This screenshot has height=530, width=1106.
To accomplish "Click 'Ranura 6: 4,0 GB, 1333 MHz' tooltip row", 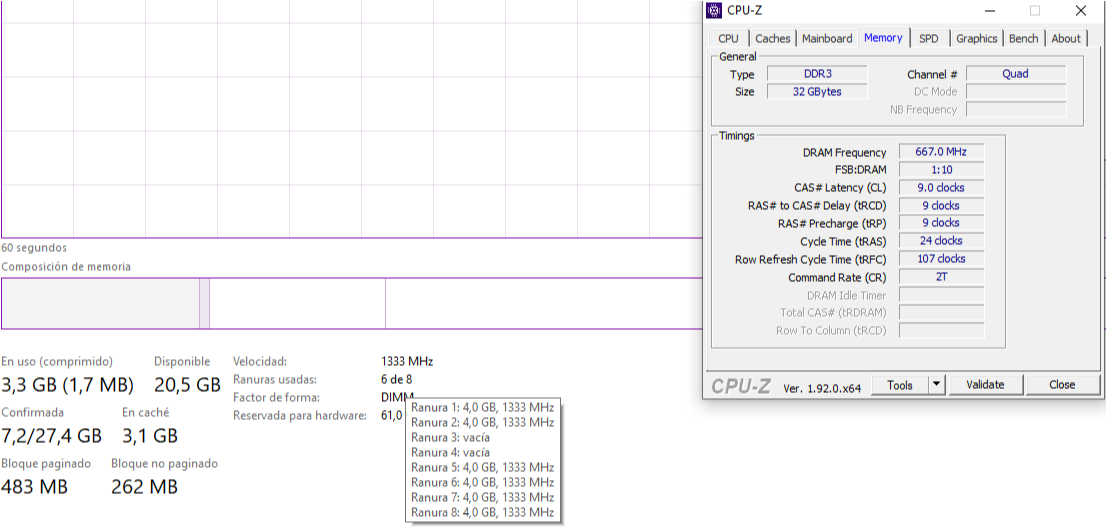I will (x=482, y=482).
